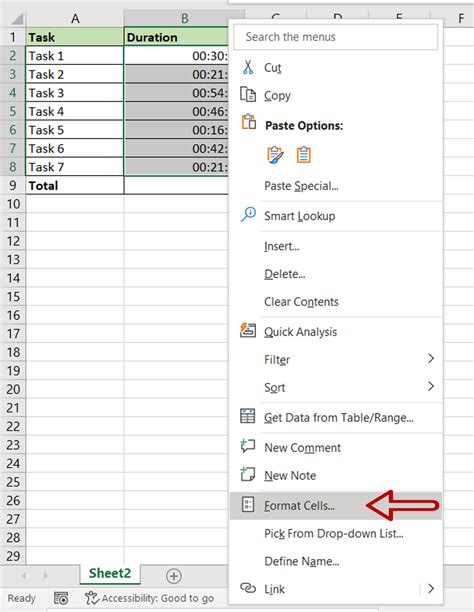Click the Get Data table icon
Screen dimensions: 474x612
coord(248,416)
